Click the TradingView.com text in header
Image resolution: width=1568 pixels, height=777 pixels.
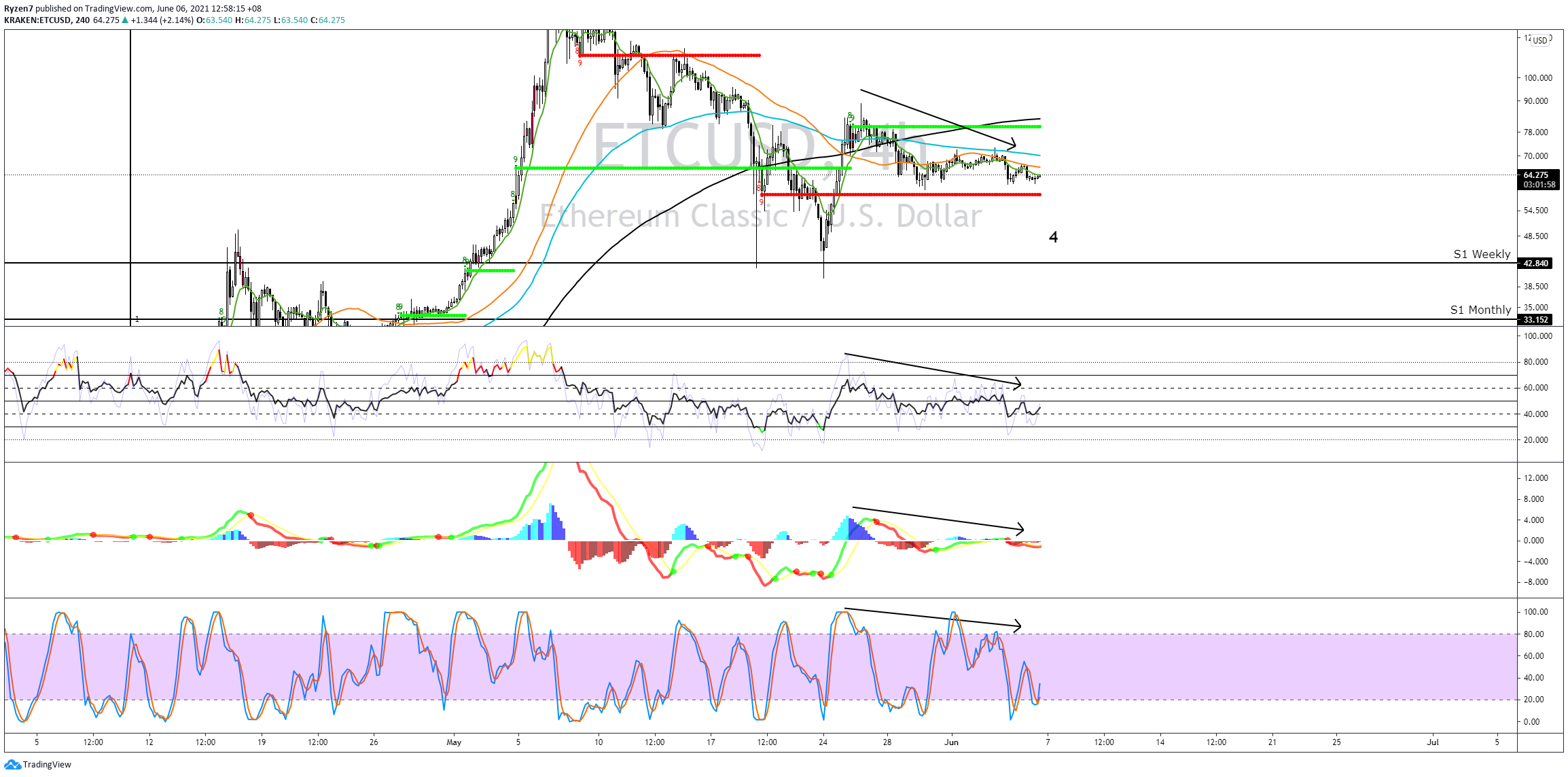point(119,9)
